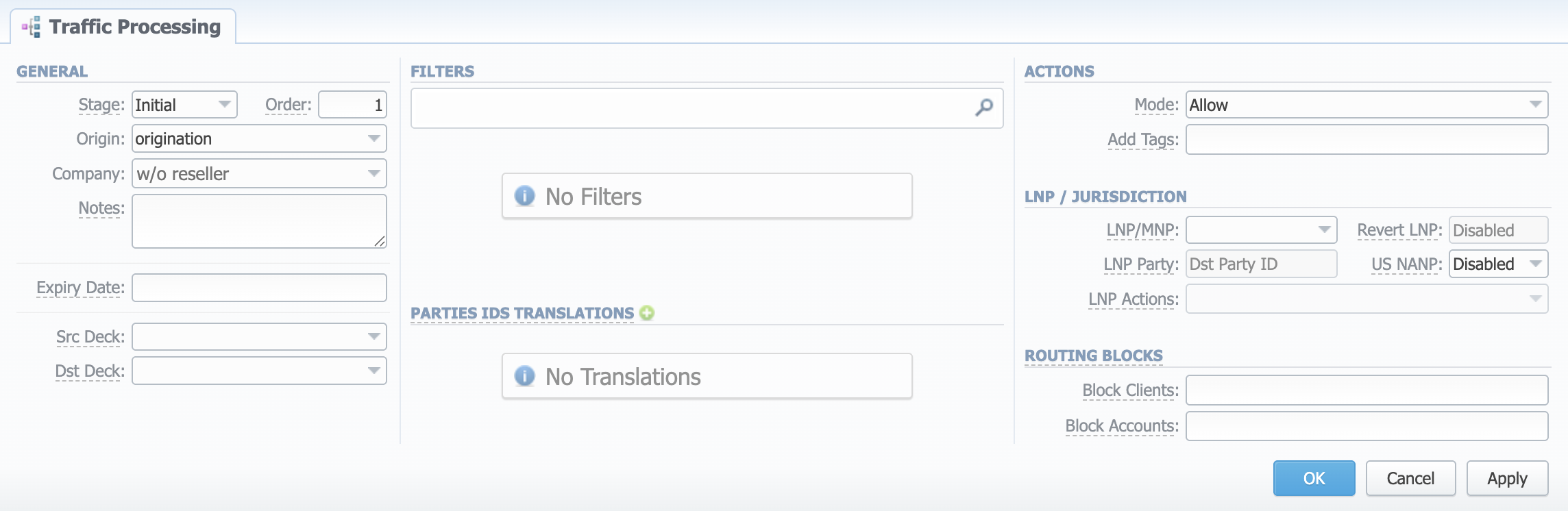Viewport: 1568px width, 511px height.
Task: Click the Traffic Processing tab icon
Action: pos(32,27)
